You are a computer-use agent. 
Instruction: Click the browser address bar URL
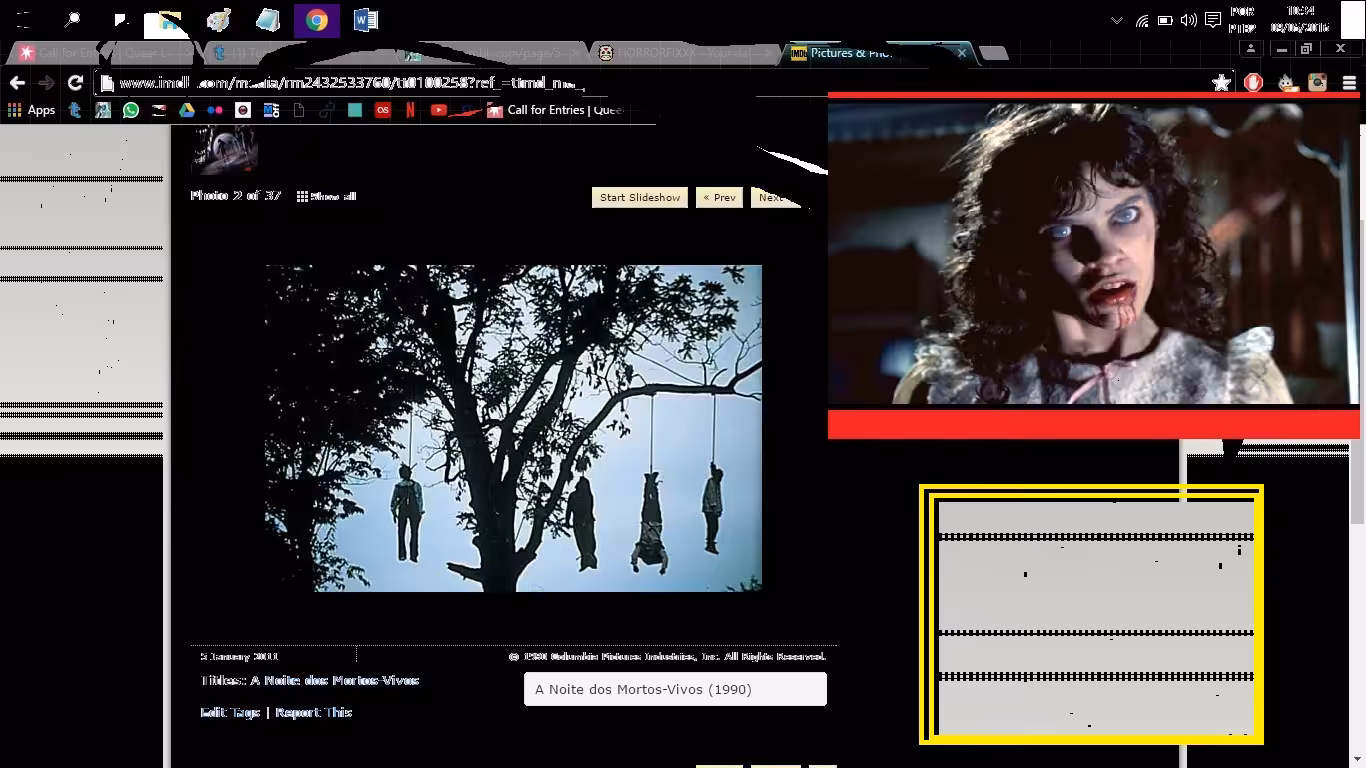coord(350,83)
